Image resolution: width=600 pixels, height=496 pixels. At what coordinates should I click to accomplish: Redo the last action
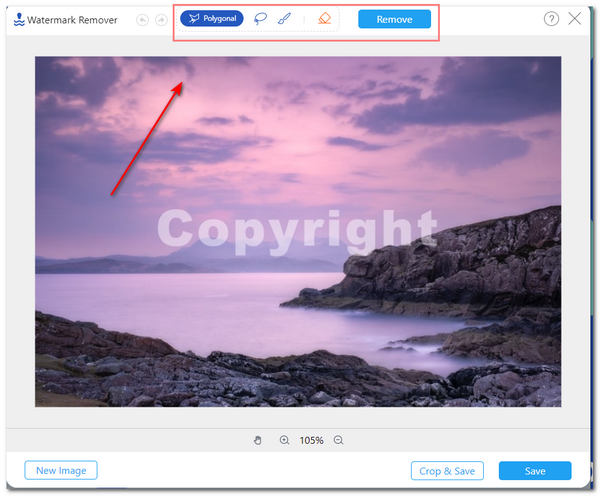[161, 20]
